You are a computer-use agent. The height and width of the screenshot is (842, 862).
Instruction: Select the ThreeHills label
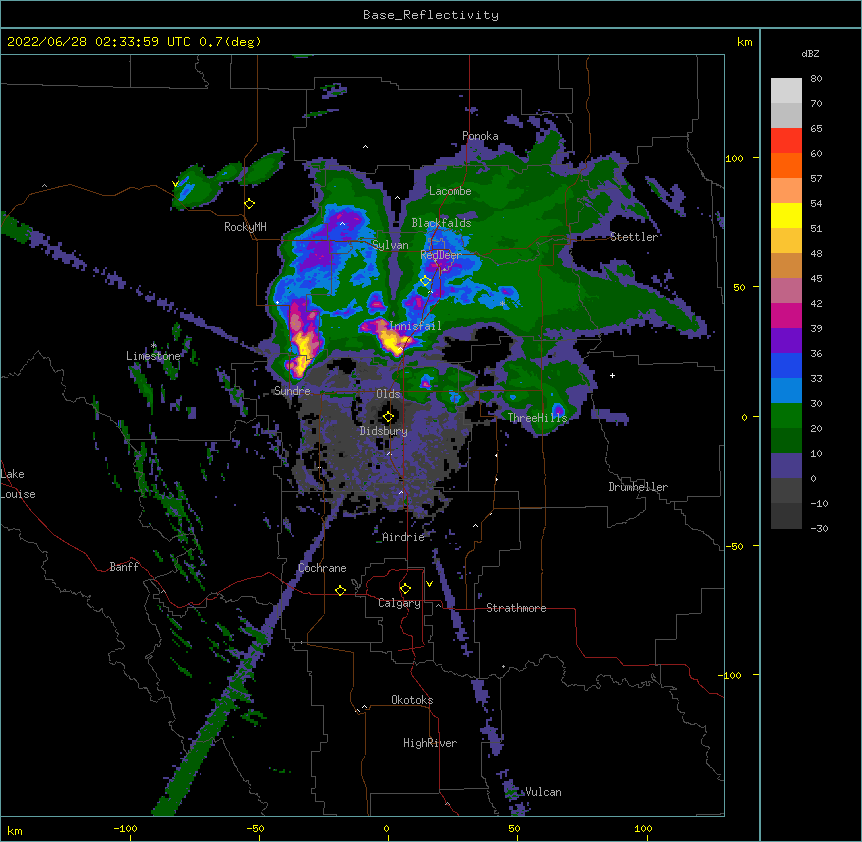(537, 418)
